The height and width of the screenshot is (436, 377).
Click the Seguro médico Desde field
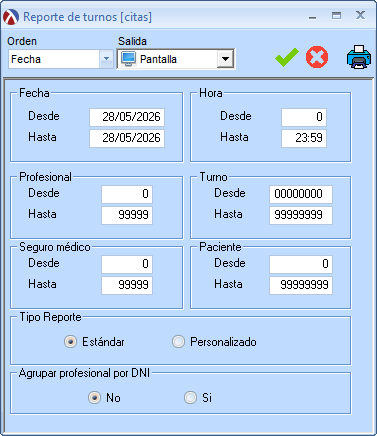pyautogui.click(x=127, y=264)
